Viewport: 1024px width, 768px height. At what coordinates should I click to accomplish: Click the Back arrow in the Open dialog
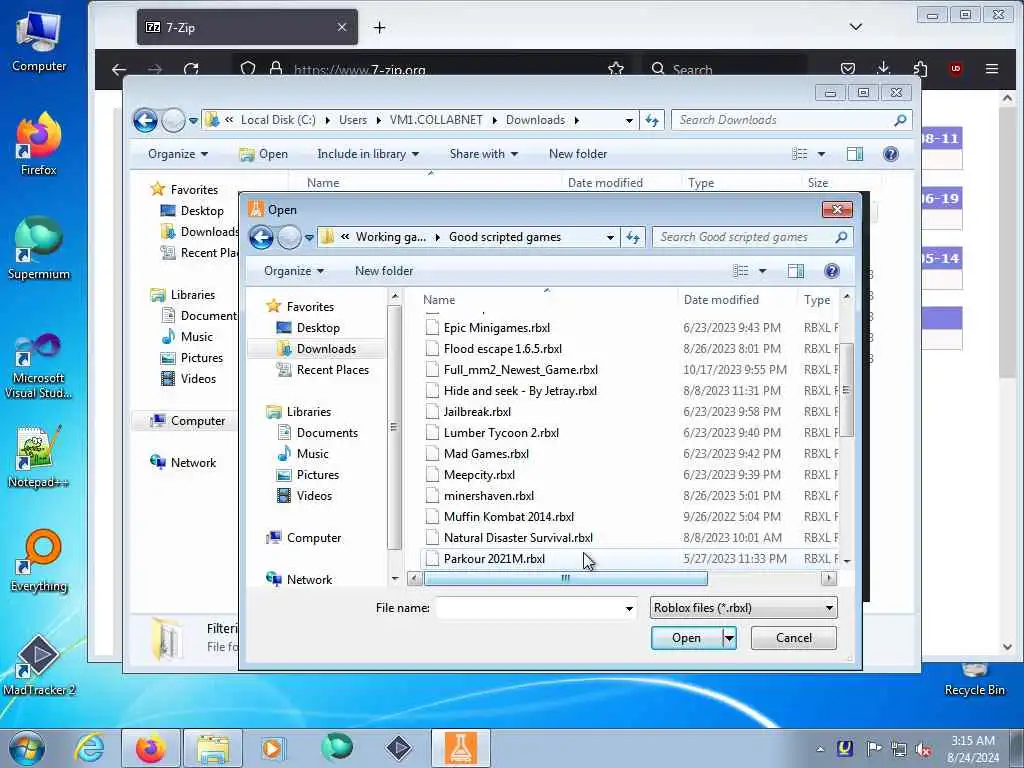coord(261,237)
